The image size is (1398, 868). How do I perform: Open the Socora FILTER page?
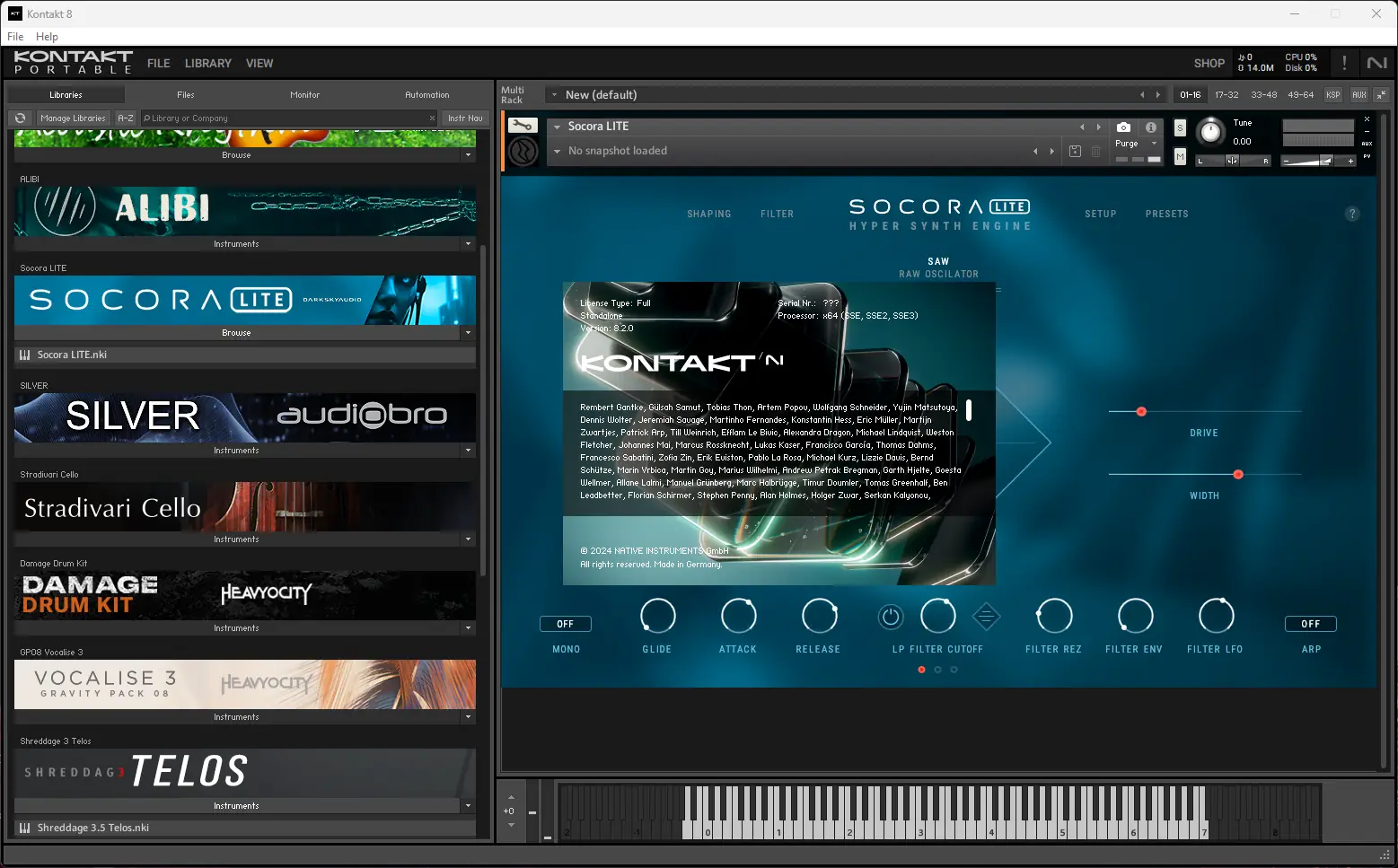point(778,214)
